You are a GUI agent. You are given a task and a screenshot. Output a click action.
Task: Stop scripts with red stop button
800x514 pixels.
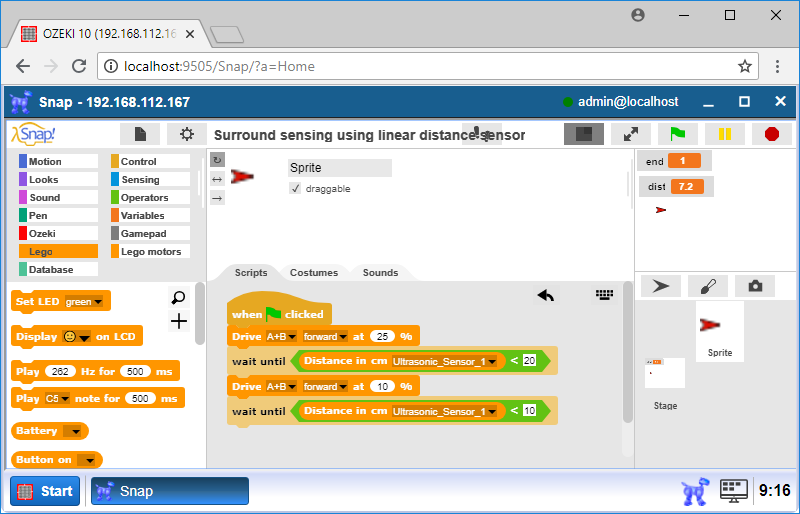coord(772,134)
